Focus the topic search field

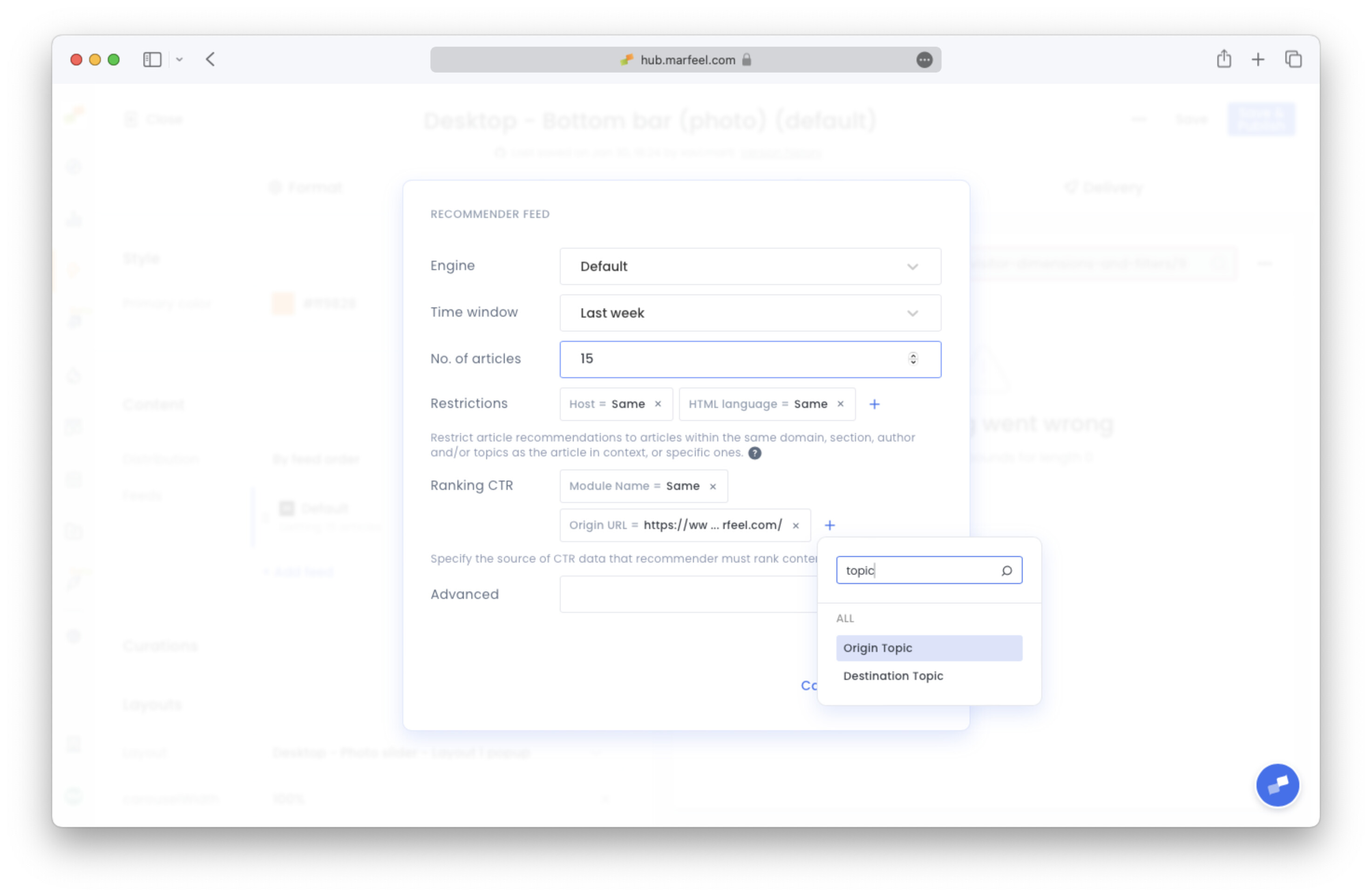tap(917, 571)
